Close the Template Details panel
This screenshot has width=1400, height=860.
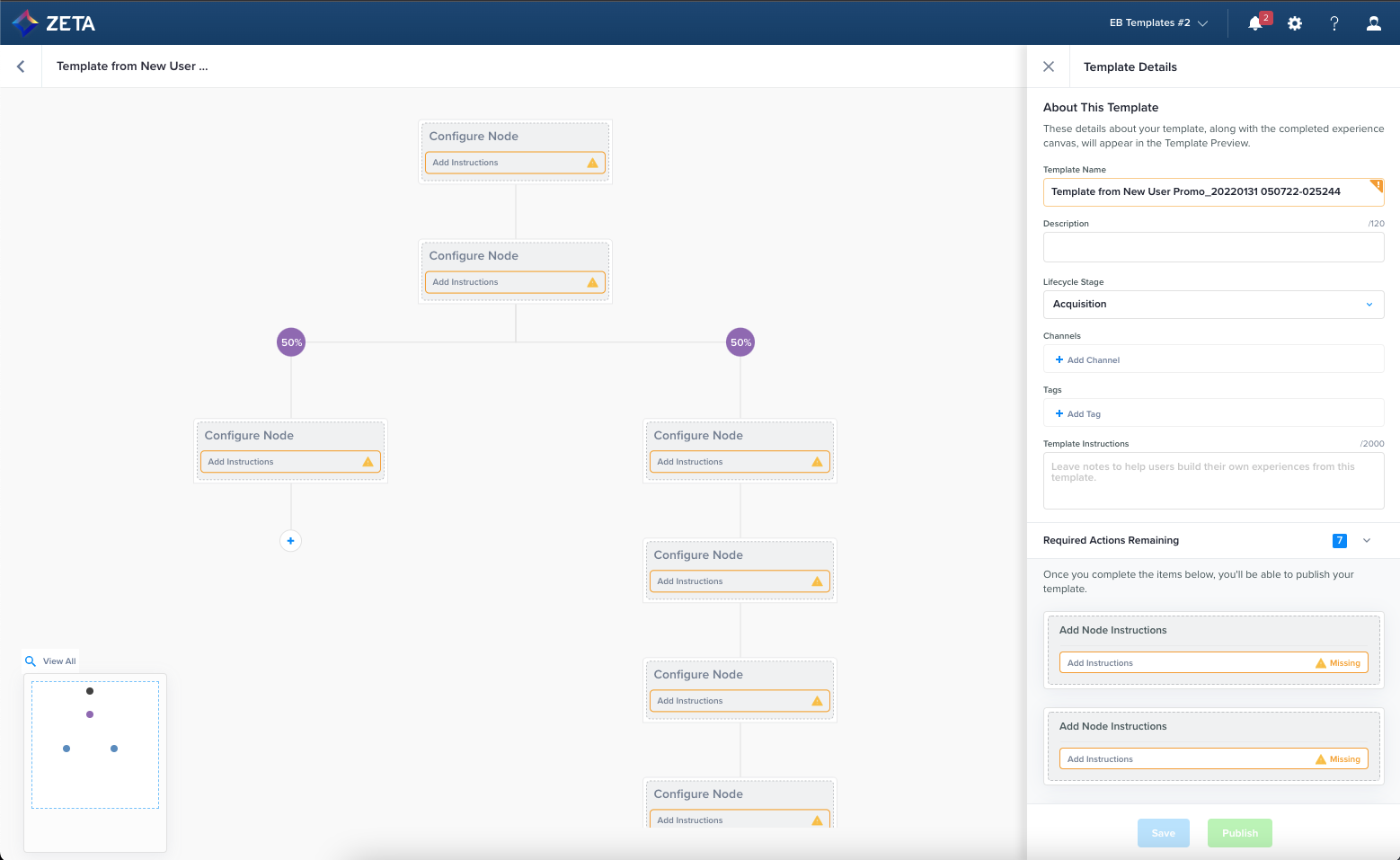tap(1049, 66)
